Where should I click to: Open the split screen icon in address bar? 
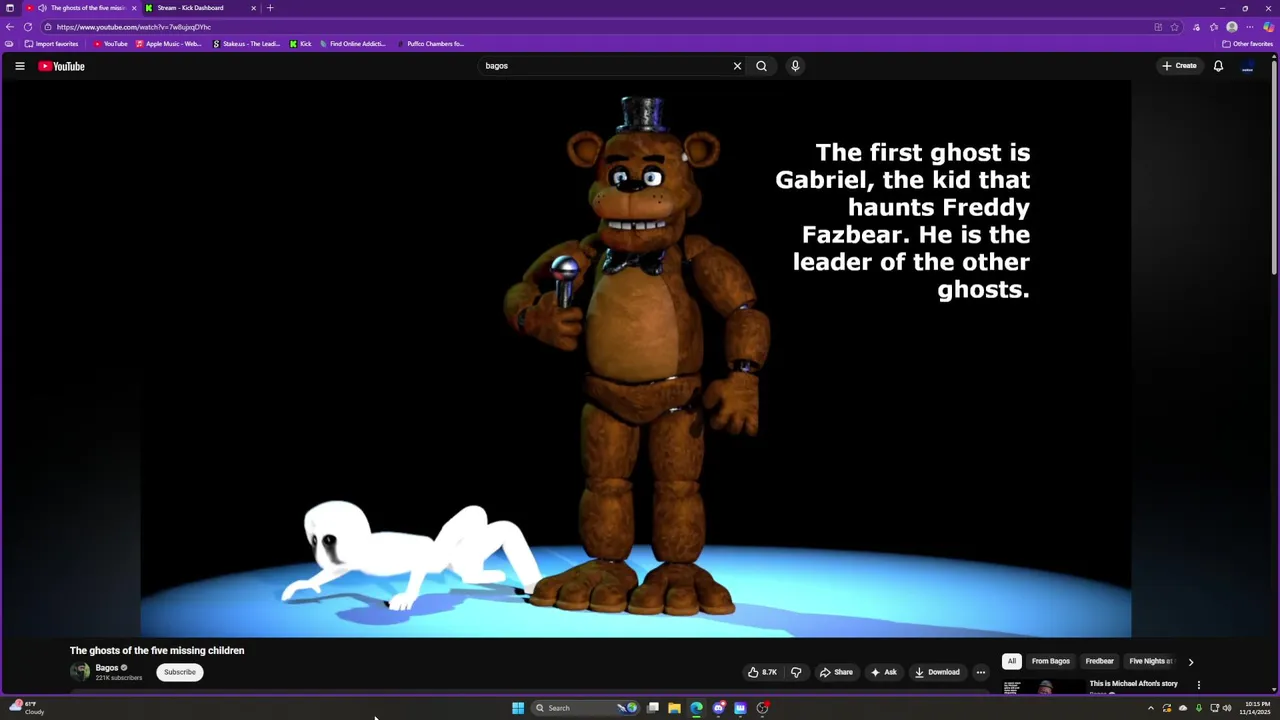point(1158,27)
